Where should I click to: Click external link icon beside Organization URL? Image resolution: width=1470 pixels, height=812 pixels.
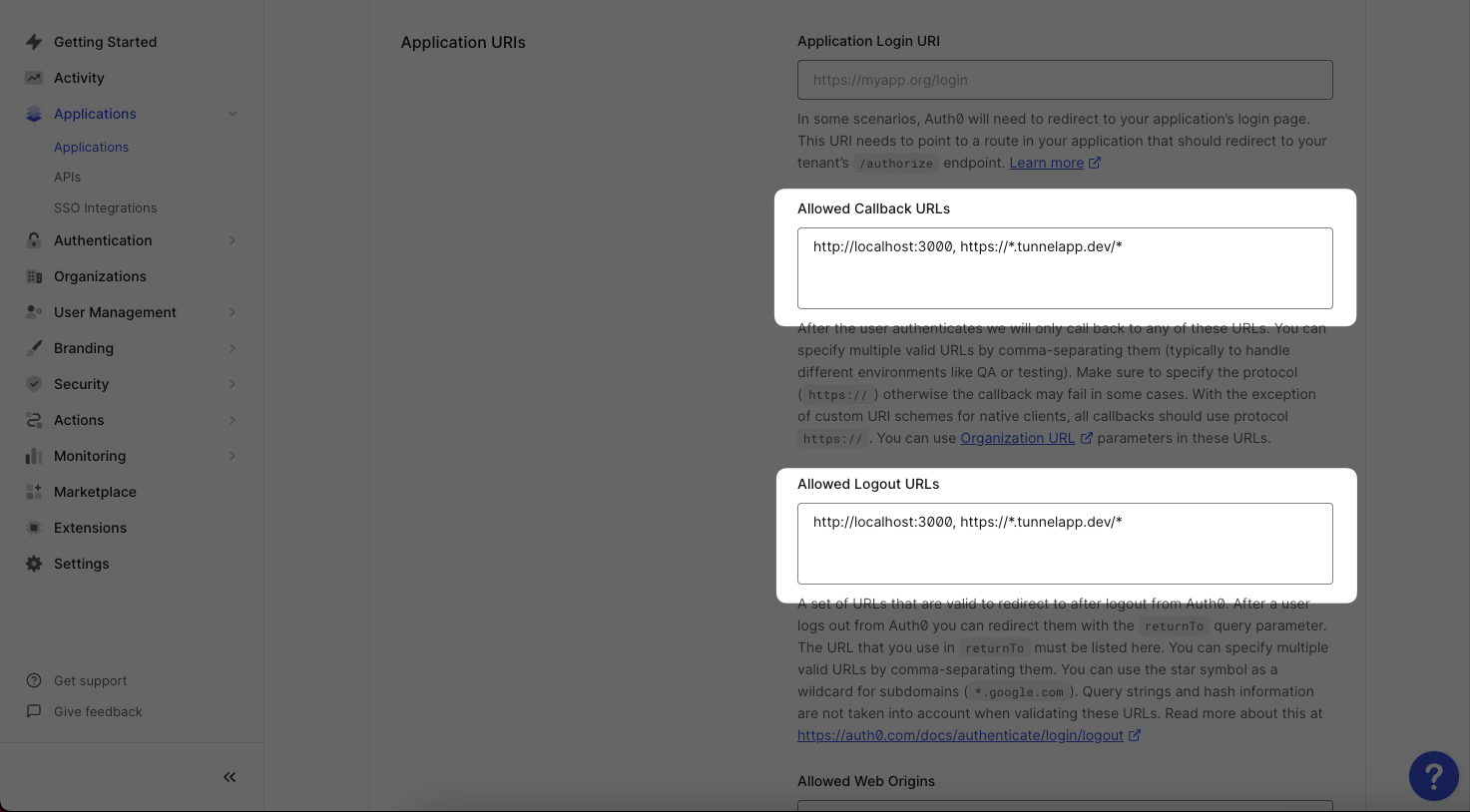pos(1087,438)
